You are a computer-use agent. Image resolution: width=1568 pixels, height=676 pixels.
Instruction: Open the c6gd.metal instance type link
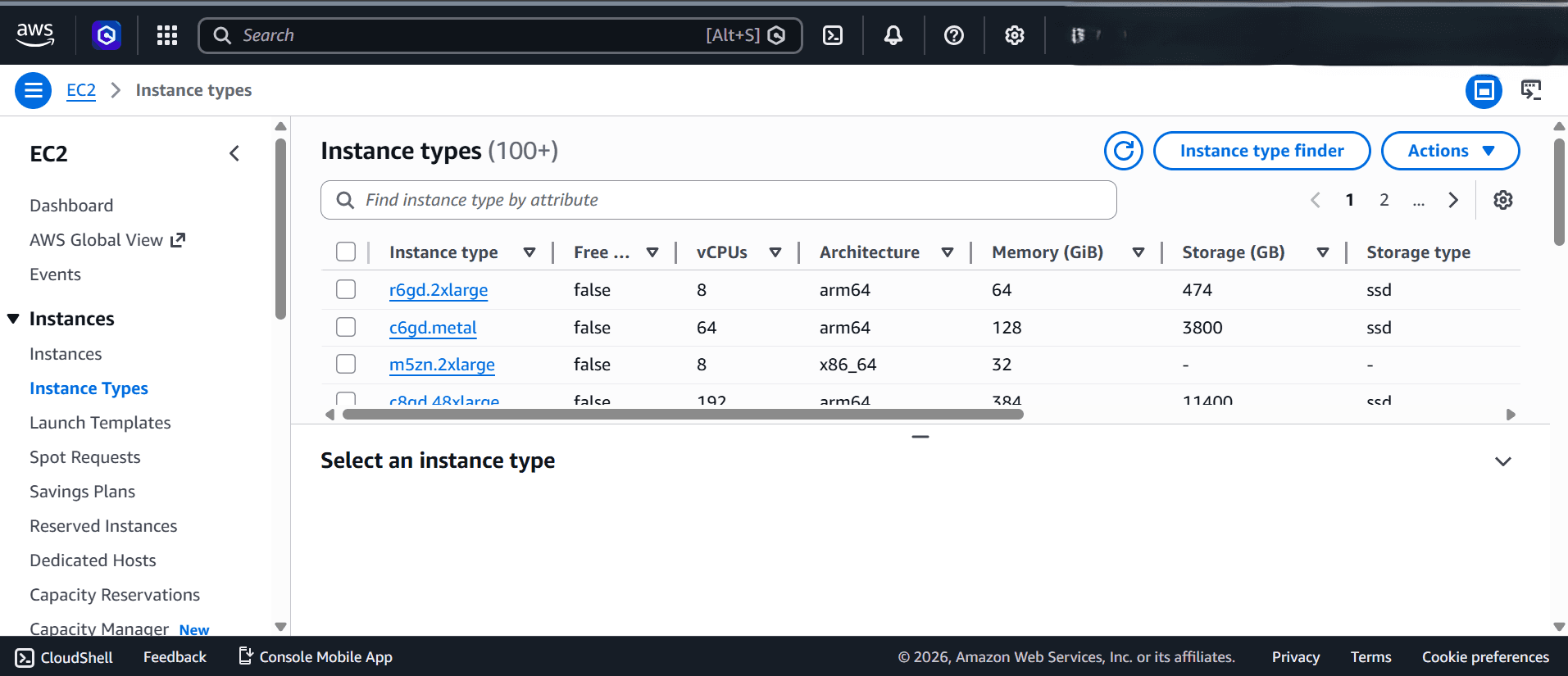(433, 328)
